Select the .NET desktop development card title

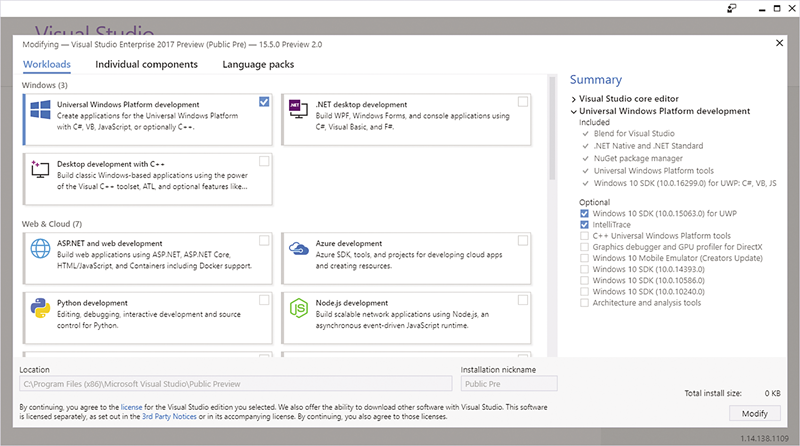361,105
